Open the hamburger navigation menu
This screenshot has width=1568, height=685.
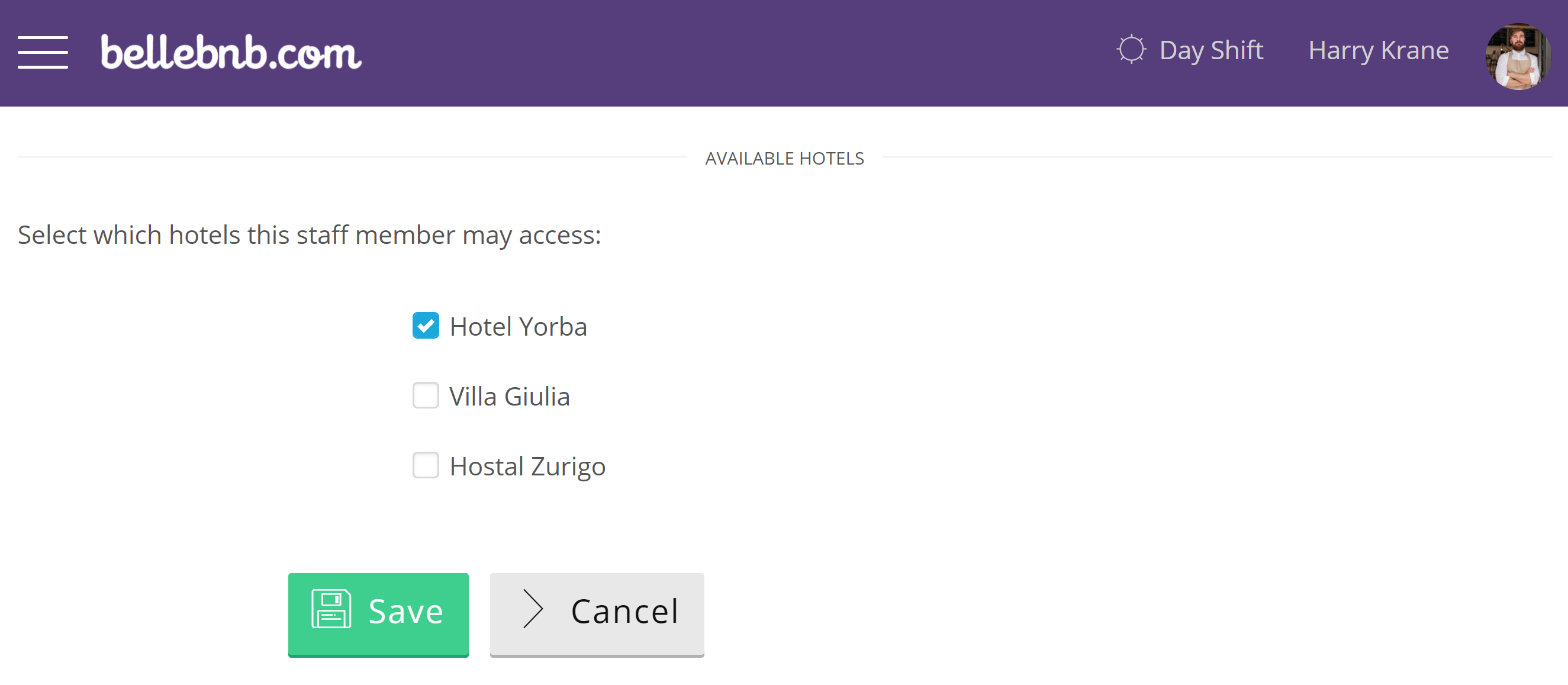point(43,52)
